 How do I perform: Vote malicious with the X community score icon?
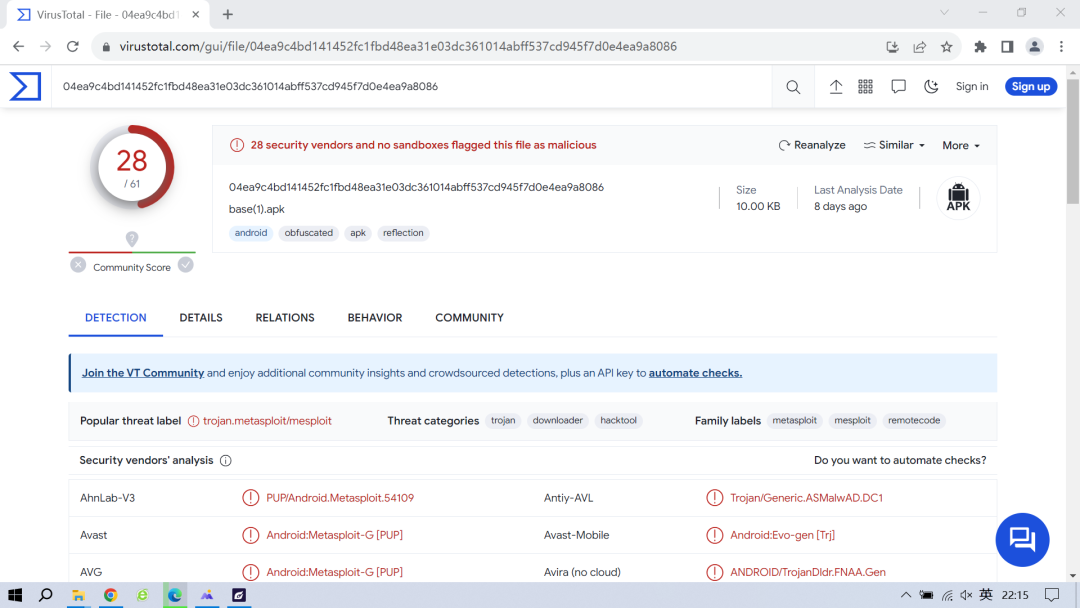pos(78,265)
